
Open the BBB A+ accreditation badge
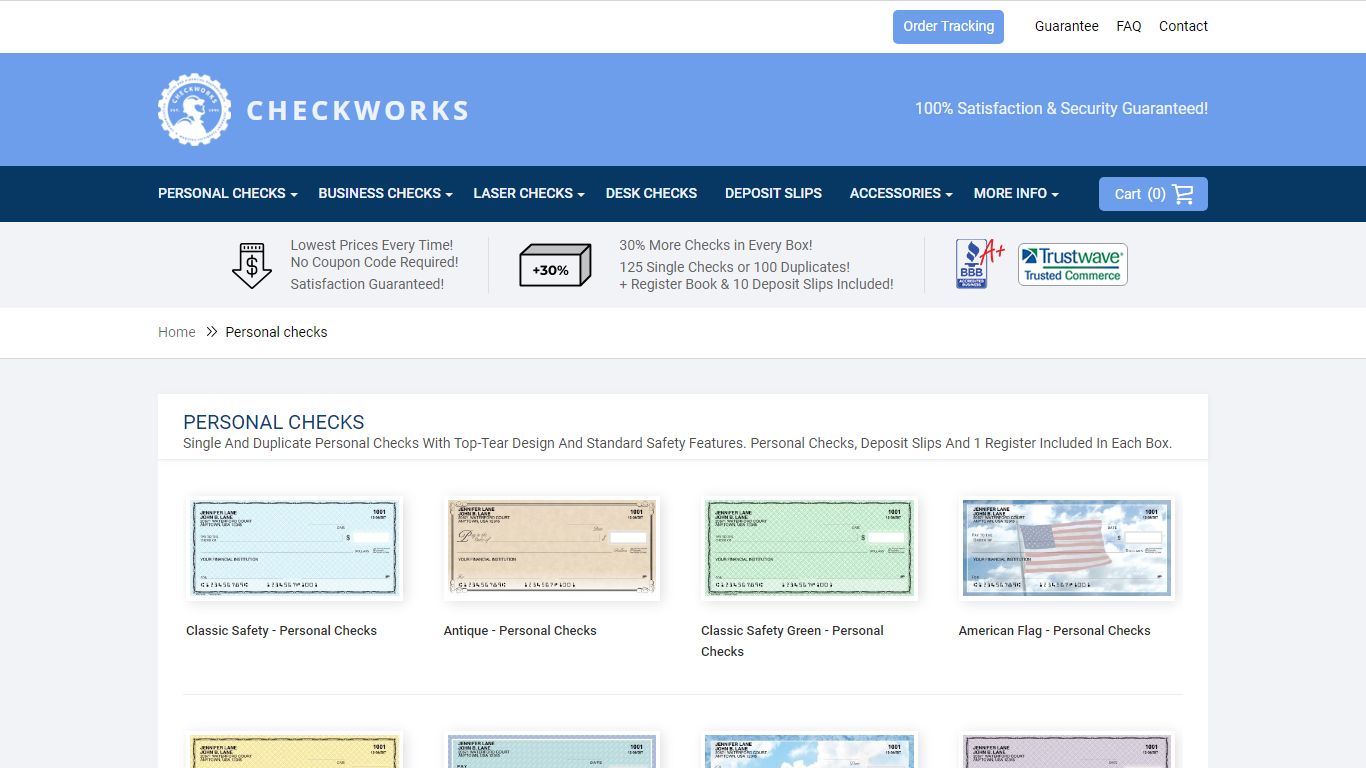click(980, 264)
